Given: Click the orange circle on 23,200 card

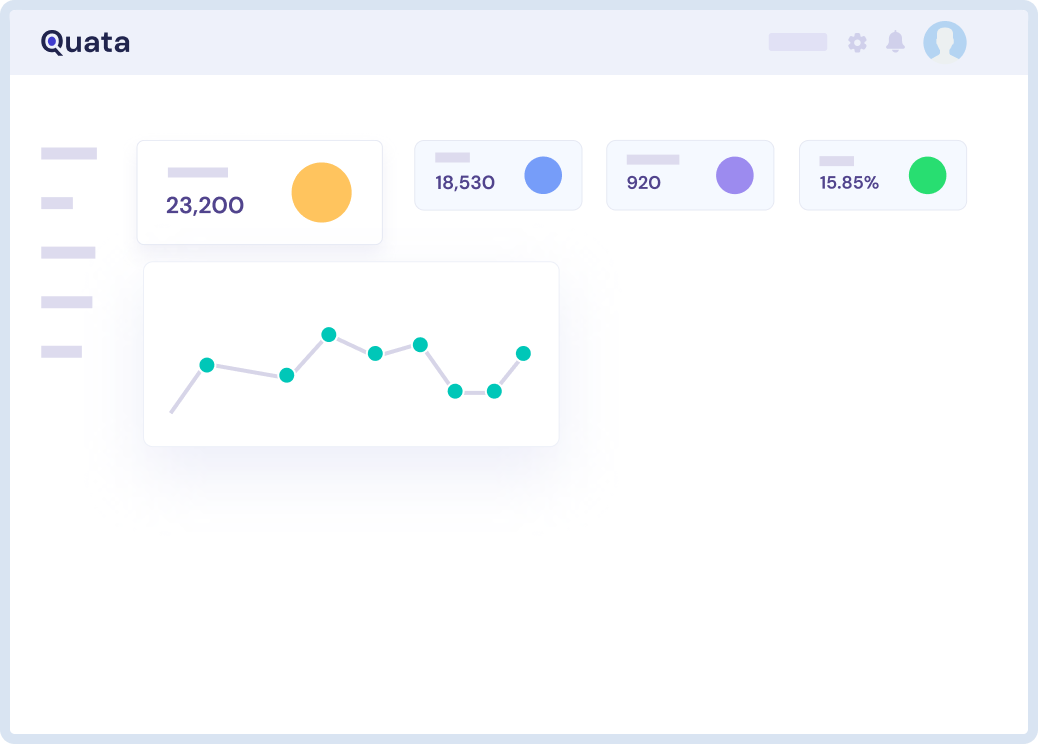Looking at the screenshot, I should 321,192.
